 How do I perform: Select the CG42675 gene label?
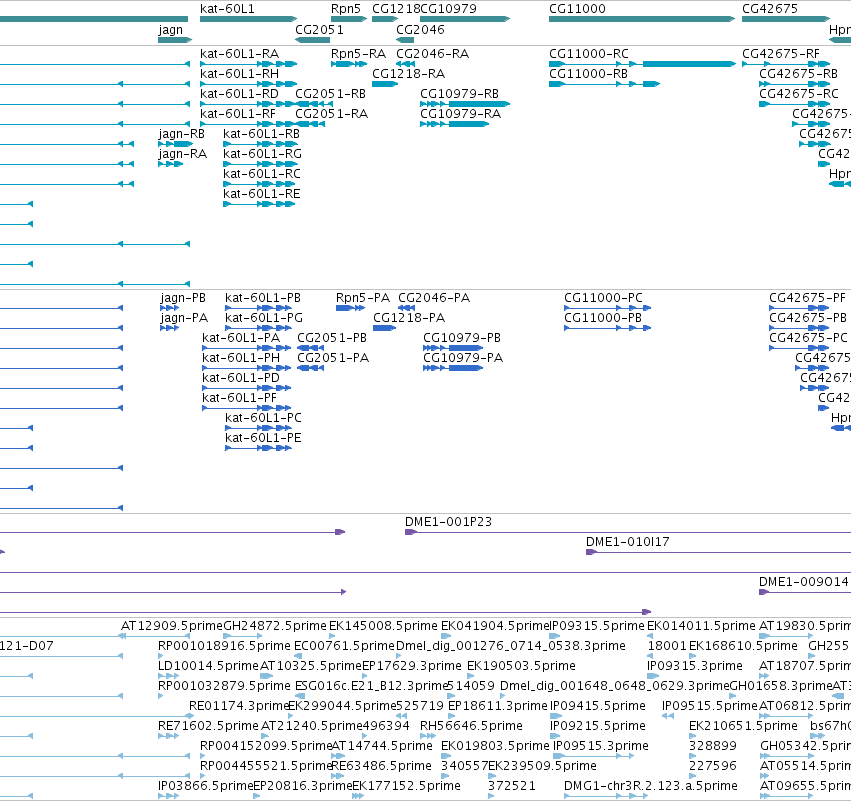pos(770,9)
